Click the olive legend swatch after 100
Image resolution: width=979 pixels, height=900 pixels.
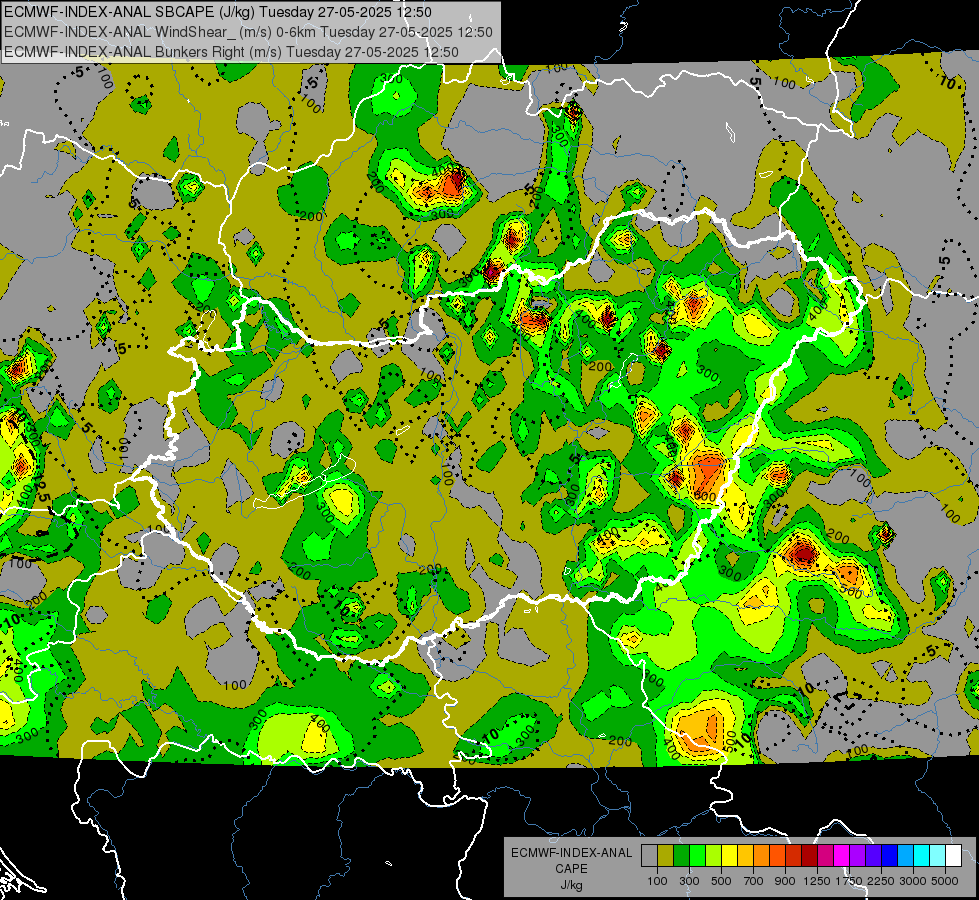click(x=666, y=856)
